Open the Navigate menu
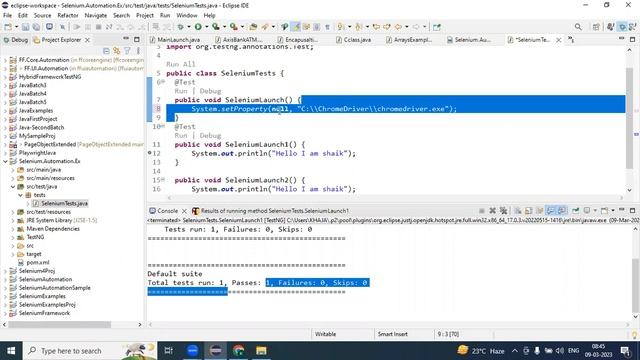Image resolution: width=640 pixels, height=360 pixels. pos(96,15)
